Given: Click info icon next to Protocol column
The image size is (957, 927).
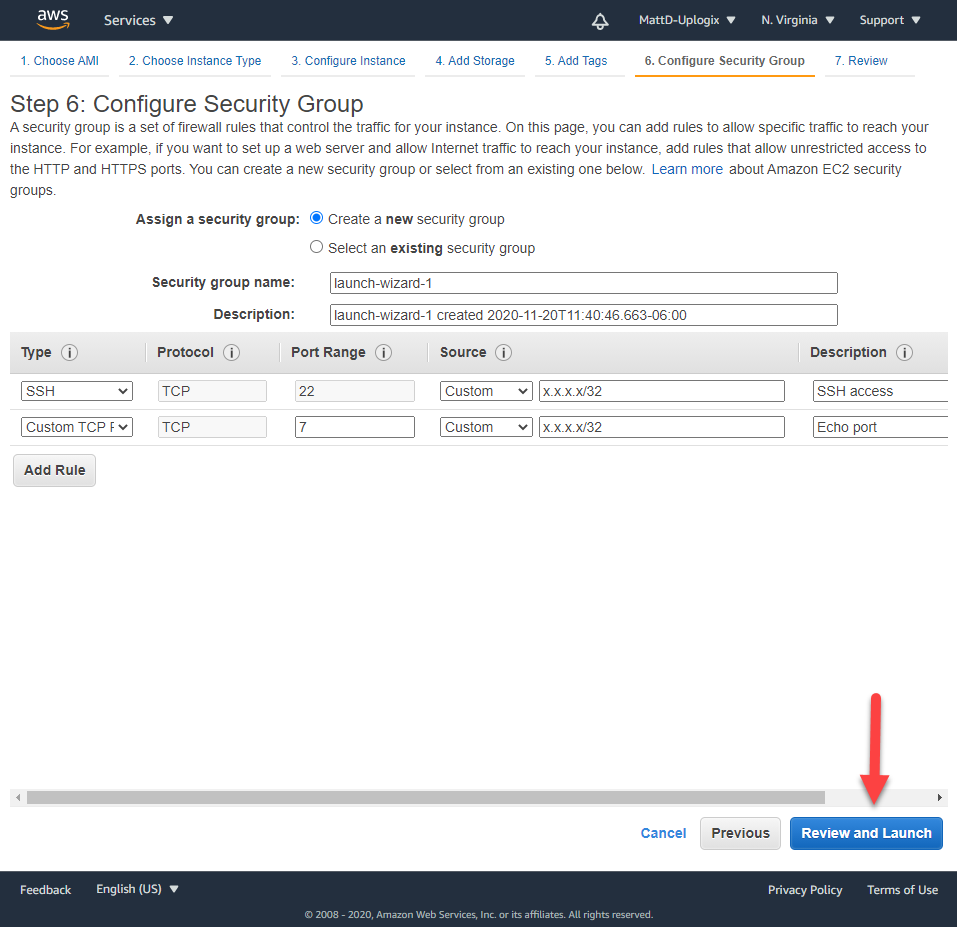Looking at the screenshot, I should pyautogui.click(x=231, y=353).
